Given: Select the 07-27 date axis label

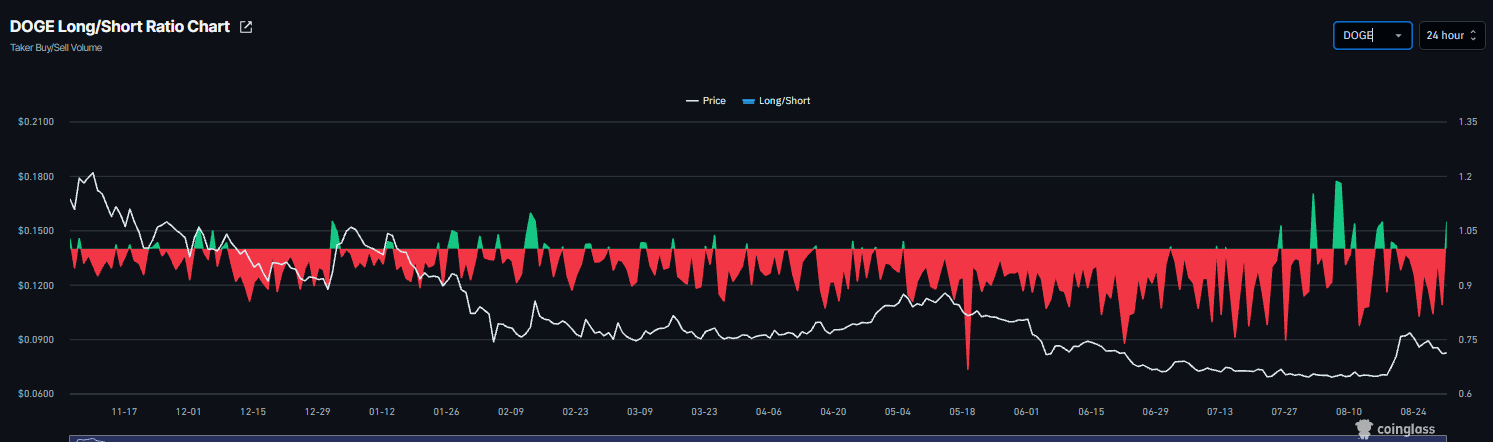Looking at the screenshot, I should pyautogui.click(x=1284, y=411).
